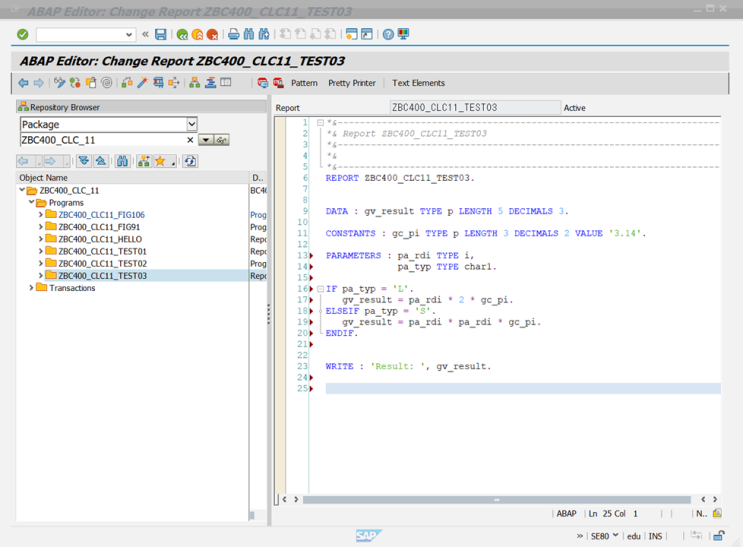Viewport: 743px width, 547px height.
Task: Click the Direct Processing test icon
Action: (x=158, y=83)
